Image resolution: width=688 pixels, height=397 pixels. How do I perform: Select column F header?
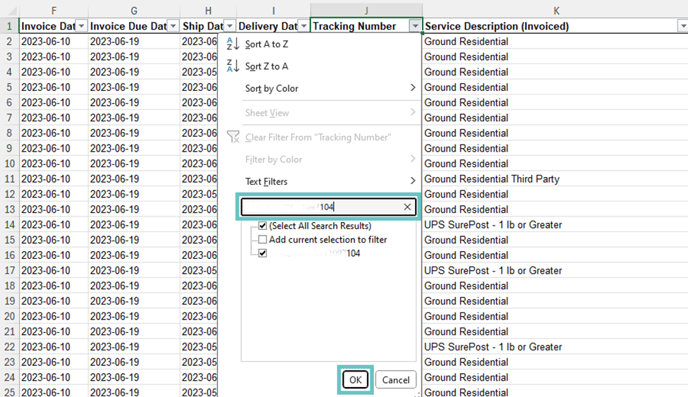coord(54,11)
